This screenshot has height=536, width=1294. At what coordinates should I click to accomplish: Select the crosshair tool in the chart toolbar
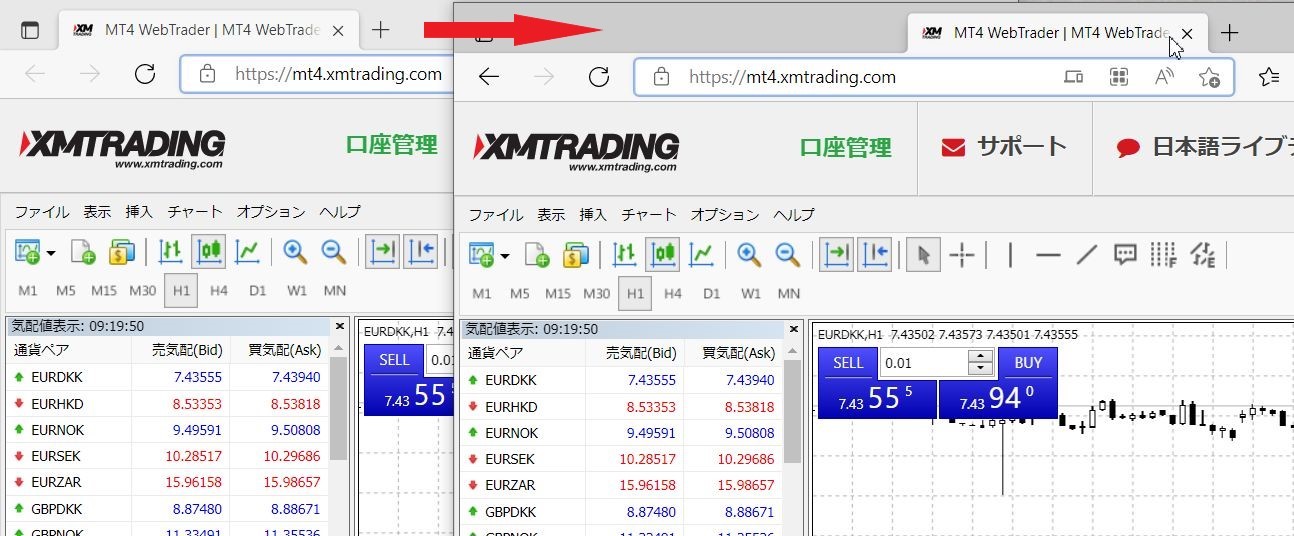961,256
